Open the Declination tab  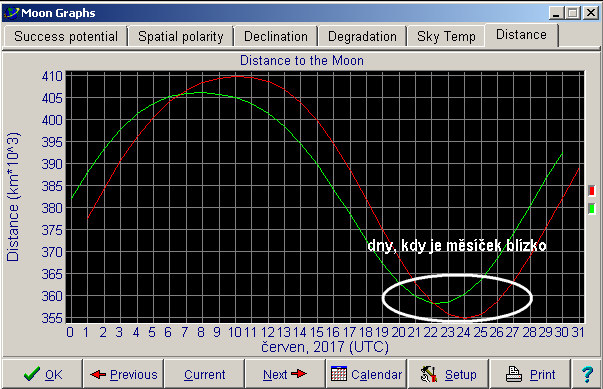click(x=276, y=37)
